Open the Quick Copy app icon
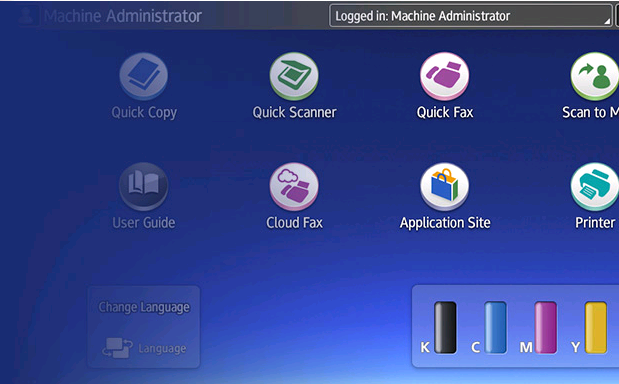 [144, 76]
